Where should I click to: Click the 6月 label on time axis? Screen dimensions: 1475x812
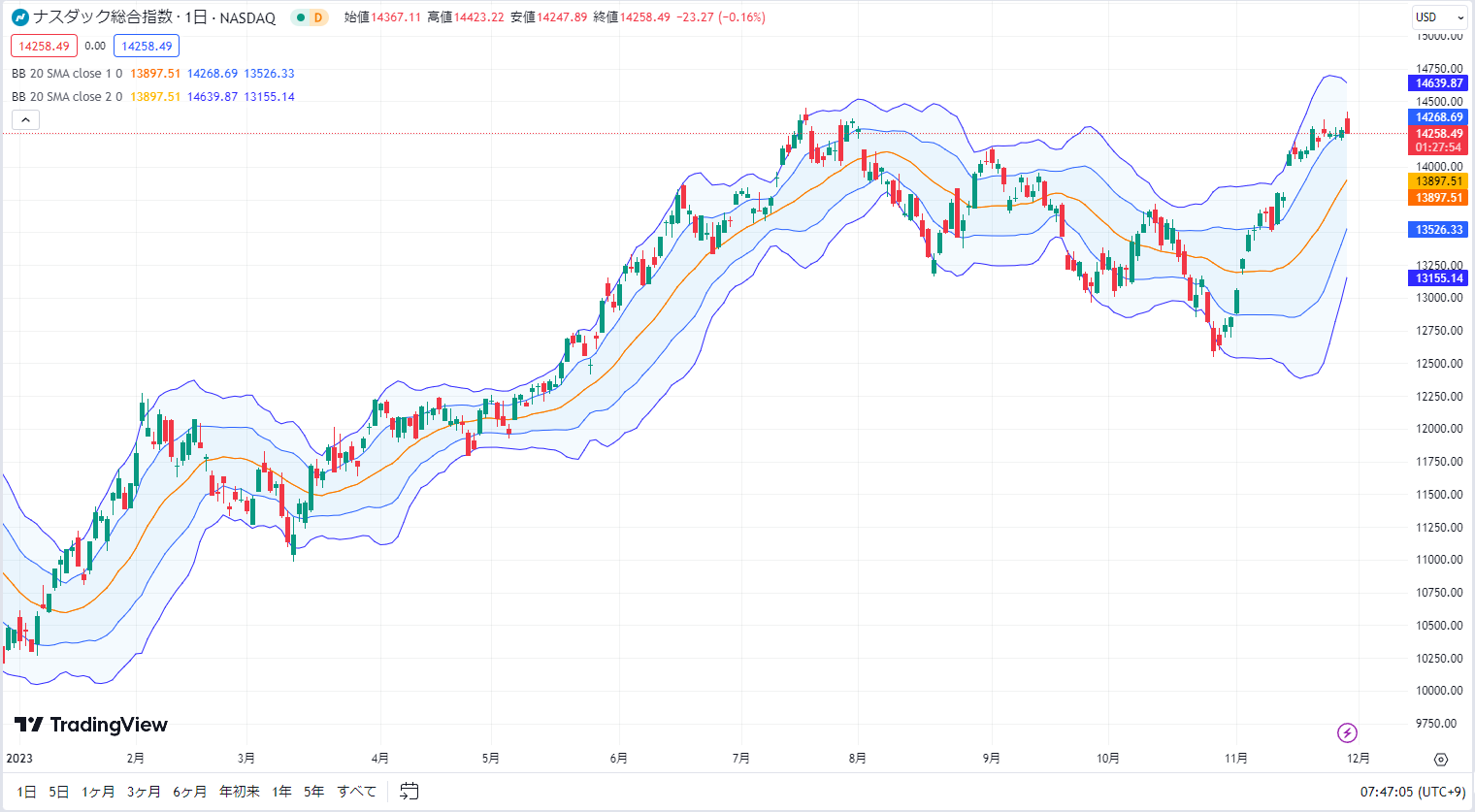click(618, 759)
